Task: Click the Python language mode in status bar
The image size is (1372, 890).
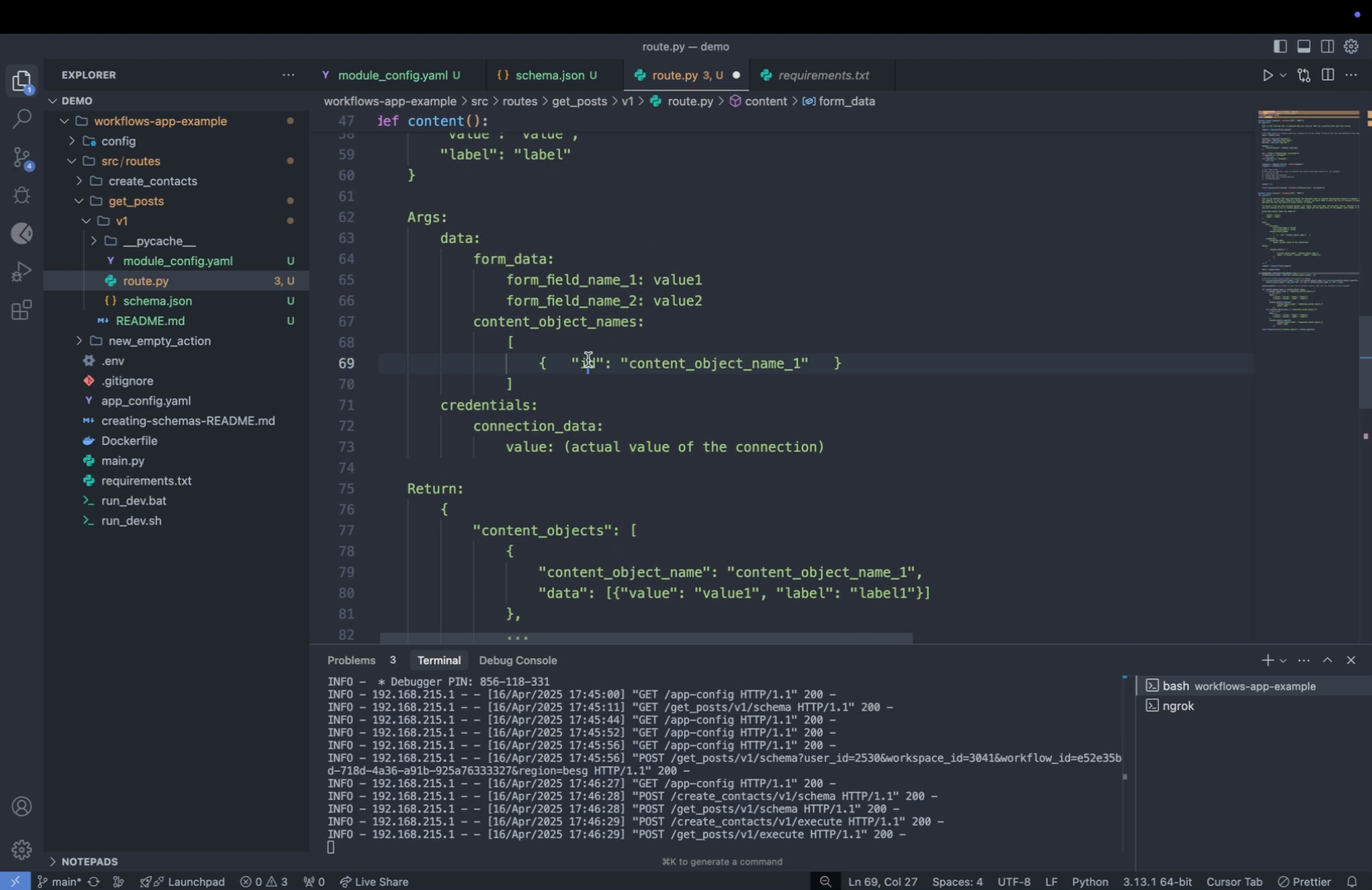Action: click(x=1090, y=882)
